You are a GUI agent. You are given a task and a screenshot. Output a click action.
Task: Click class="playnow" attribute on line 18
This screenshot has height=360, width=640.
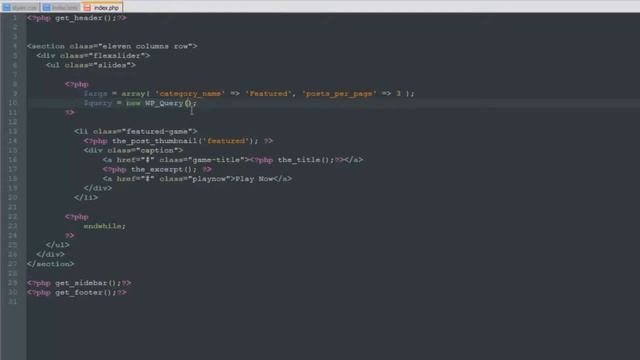click(x=195, y=179)
